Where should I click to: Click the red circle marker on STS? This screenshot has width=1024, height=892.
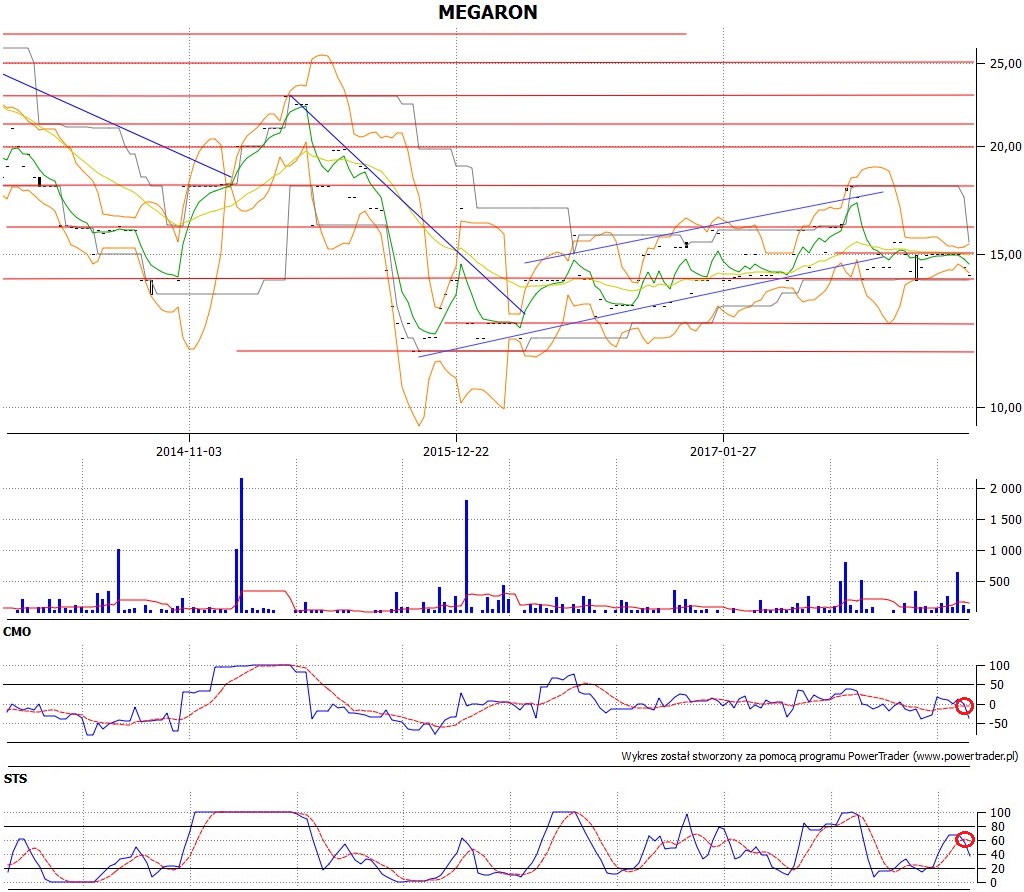tap(965, 840)
